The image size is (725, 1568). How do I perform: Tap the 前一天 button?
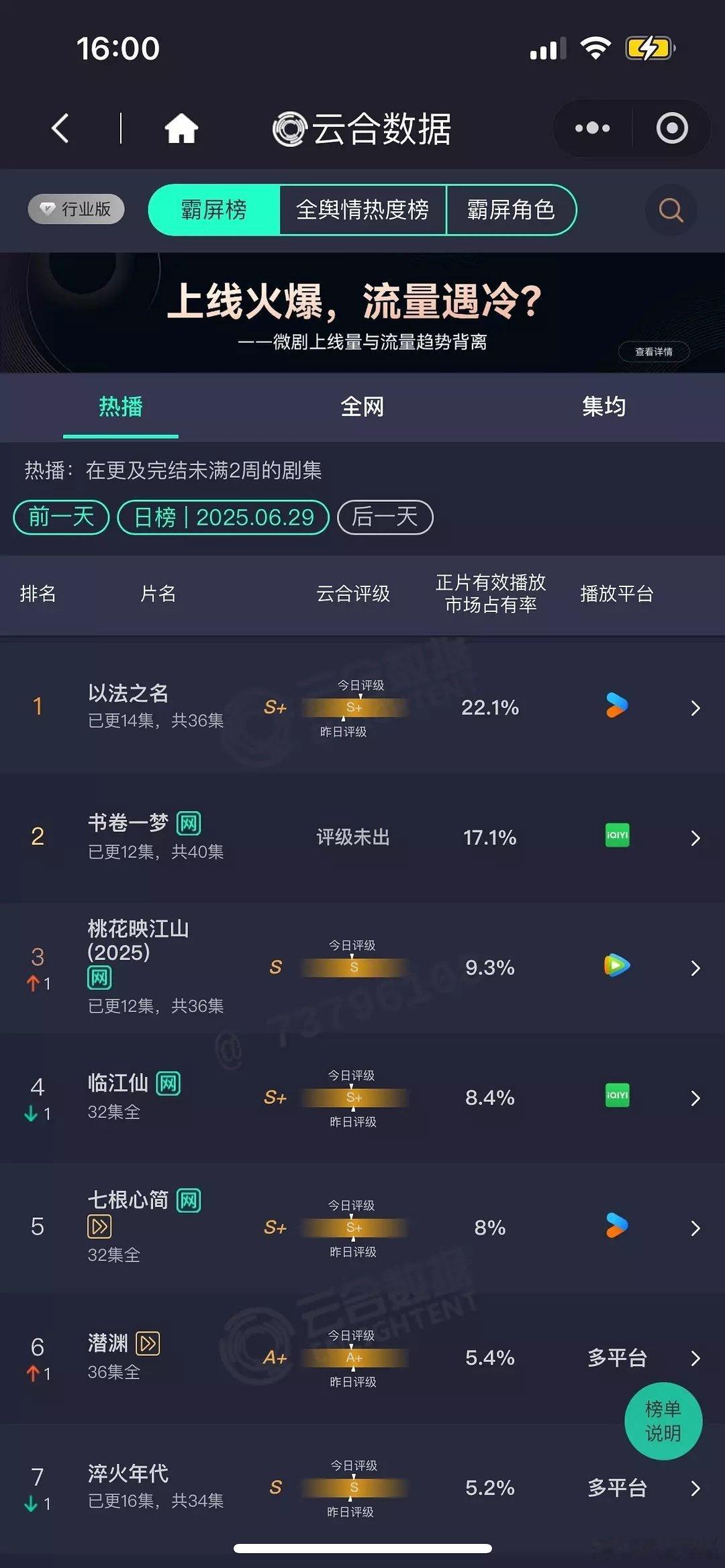pos(61,517)
